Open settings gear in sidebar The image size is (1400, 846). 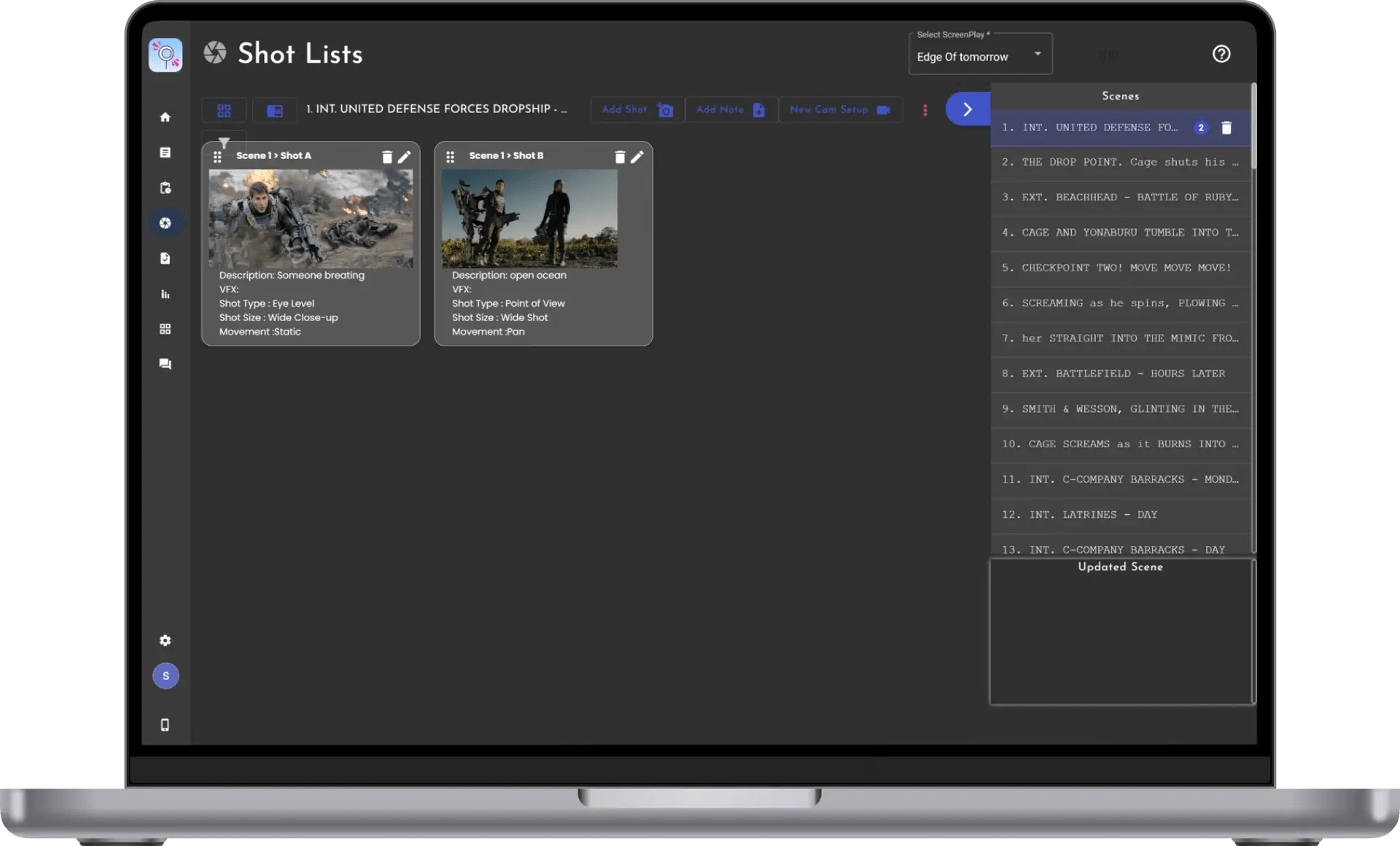tap(166, 640)
